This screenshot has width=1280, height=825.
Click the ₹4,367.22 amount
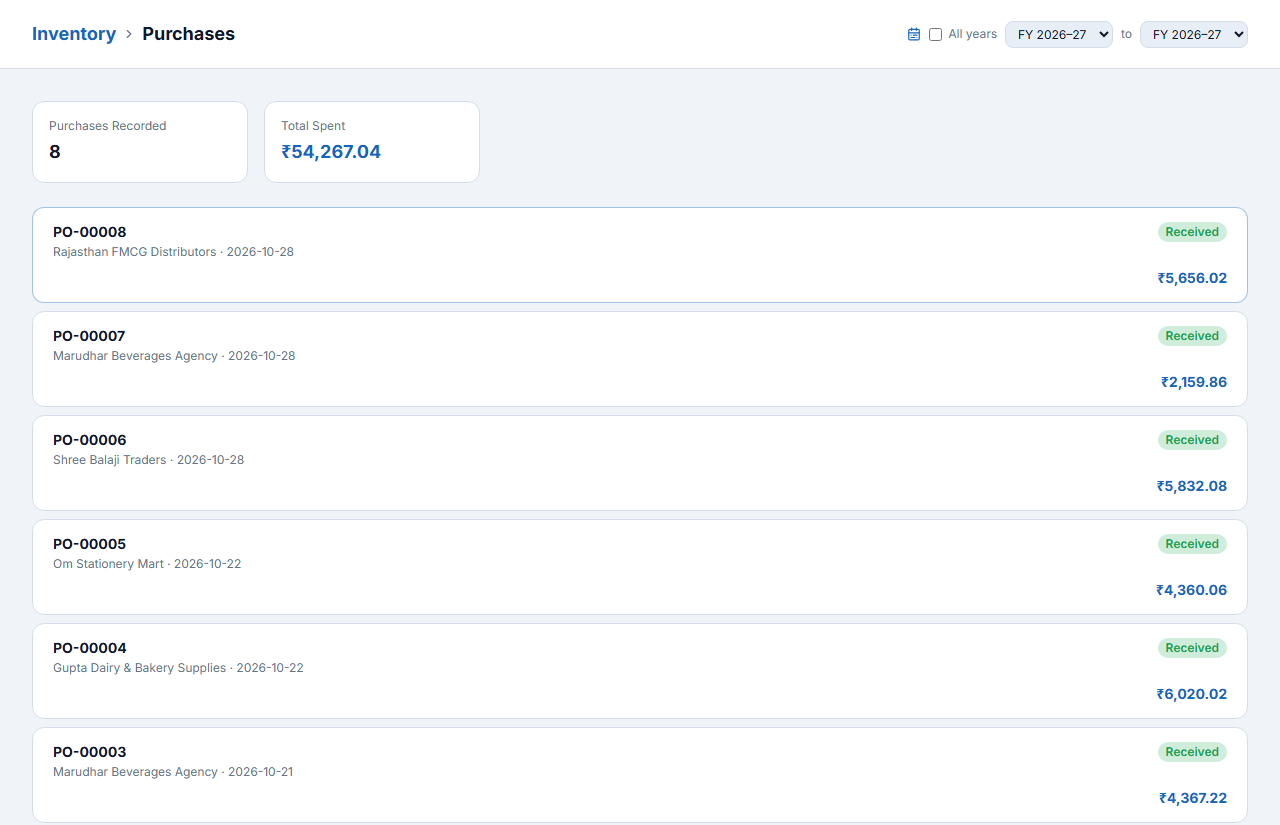tap(1193, 798)
